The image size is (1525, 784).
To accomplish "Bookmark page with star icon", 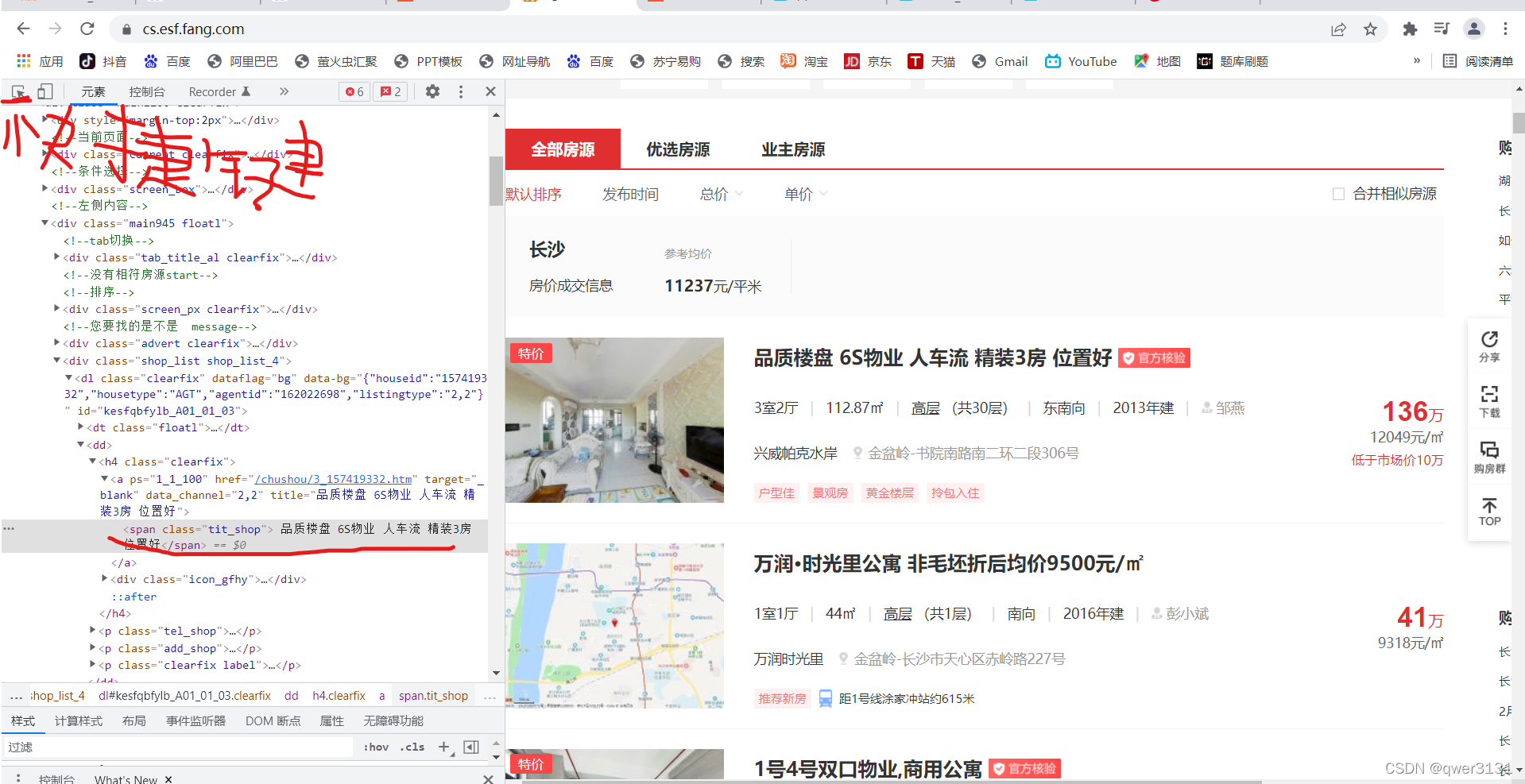I will pyautogui.click(x=1370, y=29).
